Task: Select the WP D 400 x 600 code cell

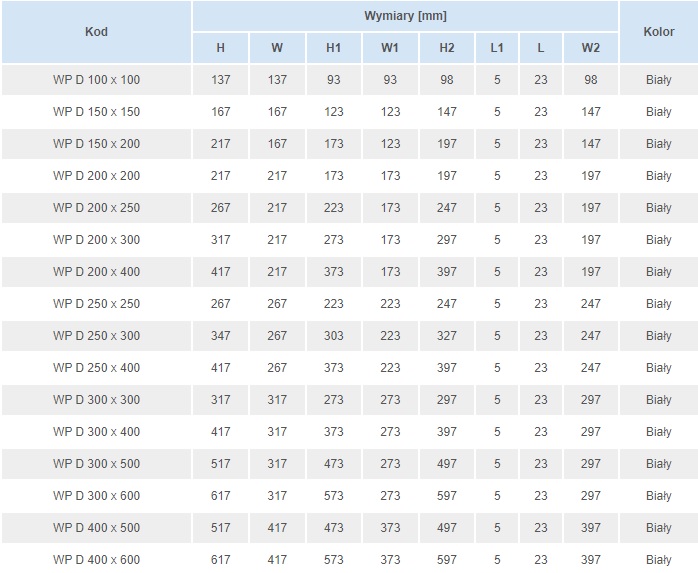Action: click(96, 560)
